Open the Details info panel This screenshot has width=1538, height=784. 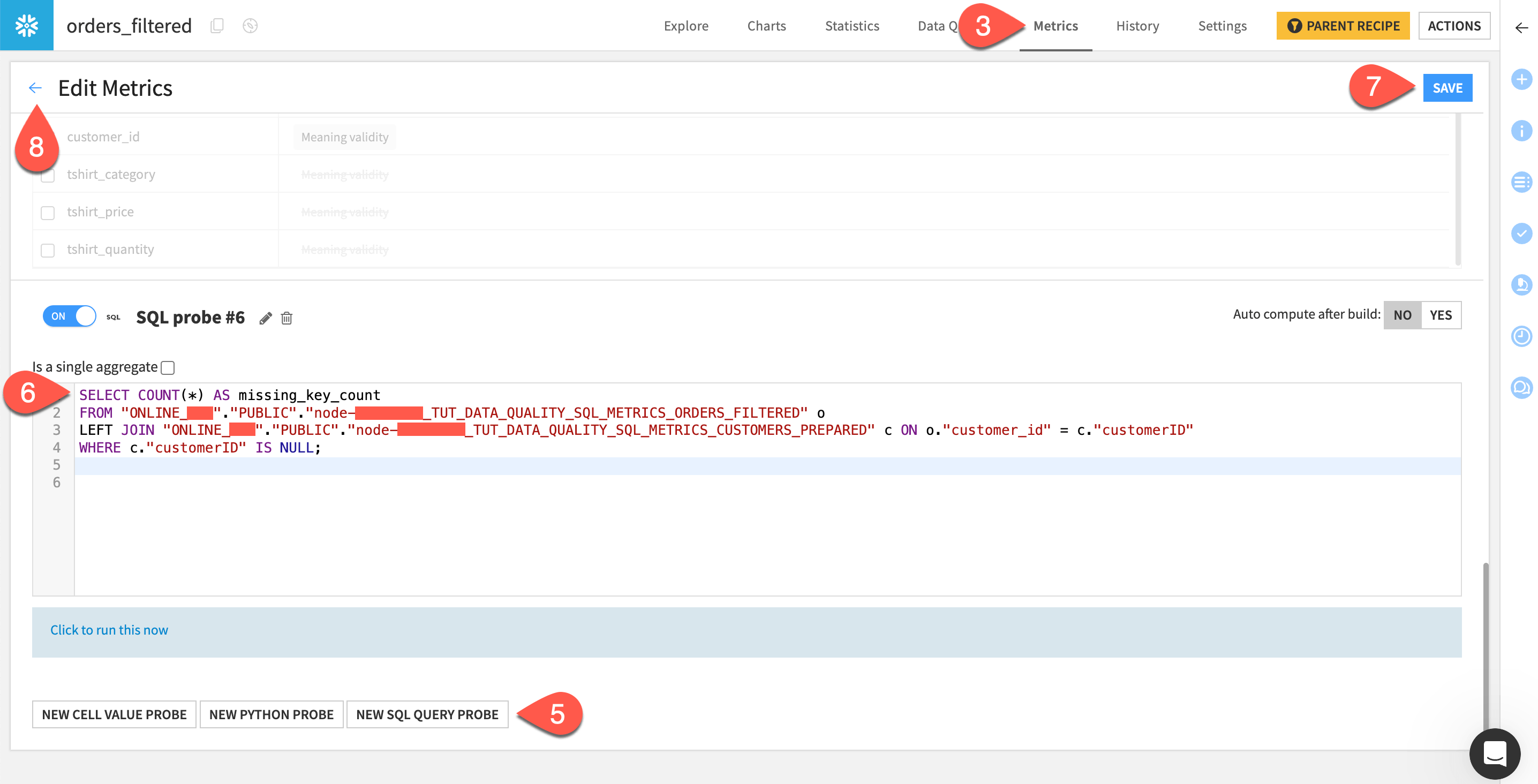click(x=1522, y=130)
